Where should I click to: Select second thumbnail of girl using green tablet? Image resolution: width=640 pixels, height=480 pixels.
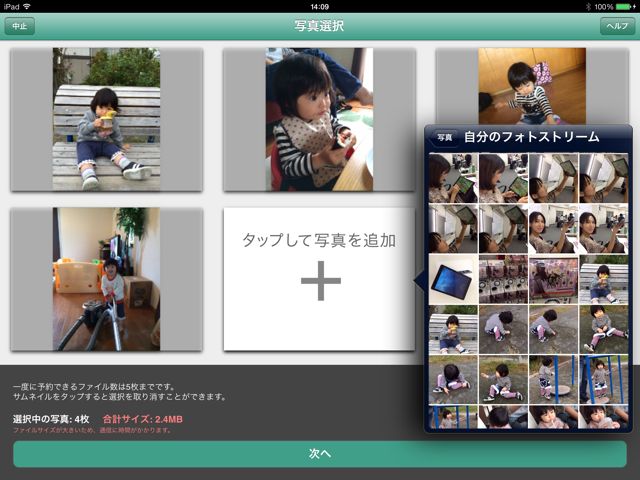503,178
